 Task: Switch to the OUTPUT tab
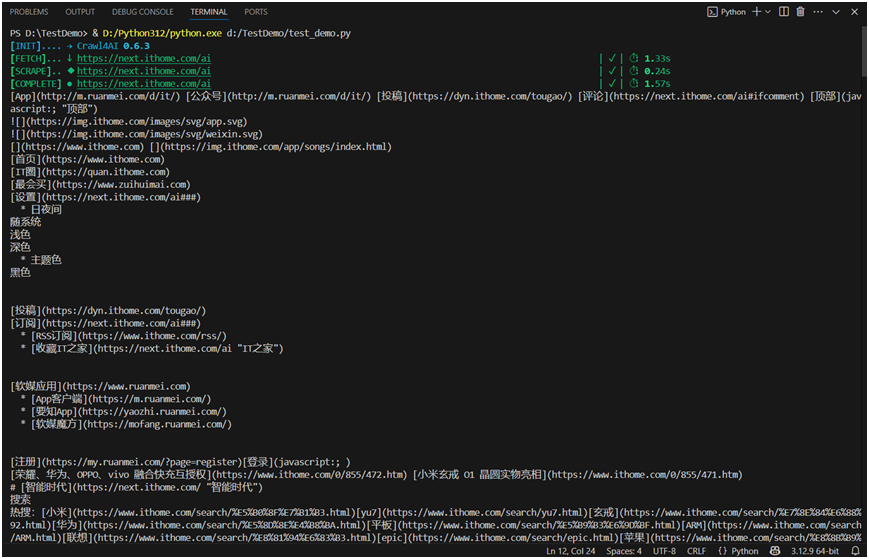80,12
